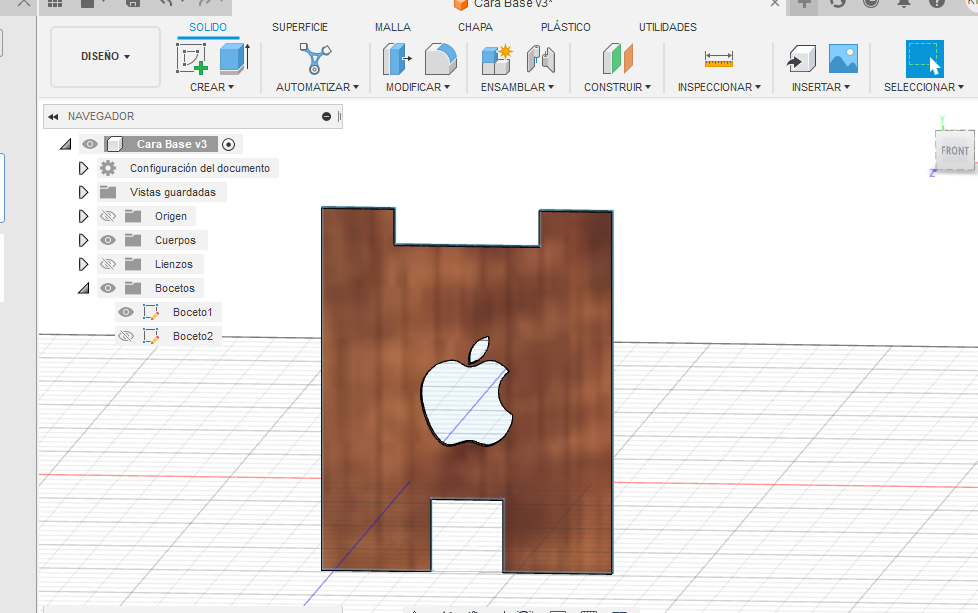The image size is (978, 613).
Task: Expand Configuración del documento node
Action: pyautogui.click(x=83, y=168)
